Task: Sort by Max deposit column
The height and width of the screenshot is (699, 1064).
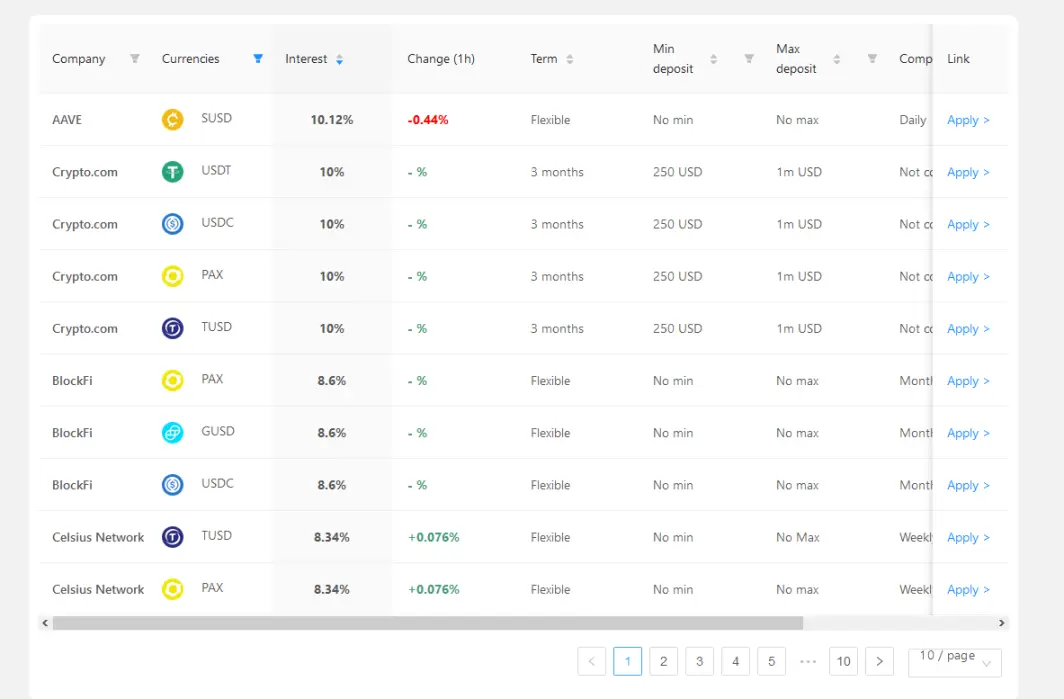Action: (x=837, y=60)
